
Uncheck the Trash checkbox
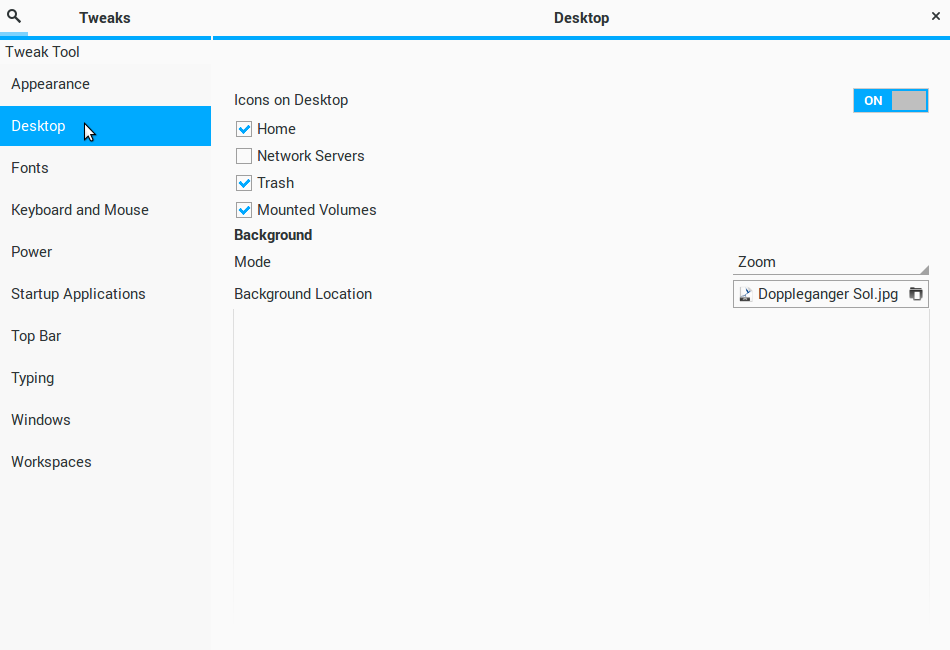click(244, 183)
